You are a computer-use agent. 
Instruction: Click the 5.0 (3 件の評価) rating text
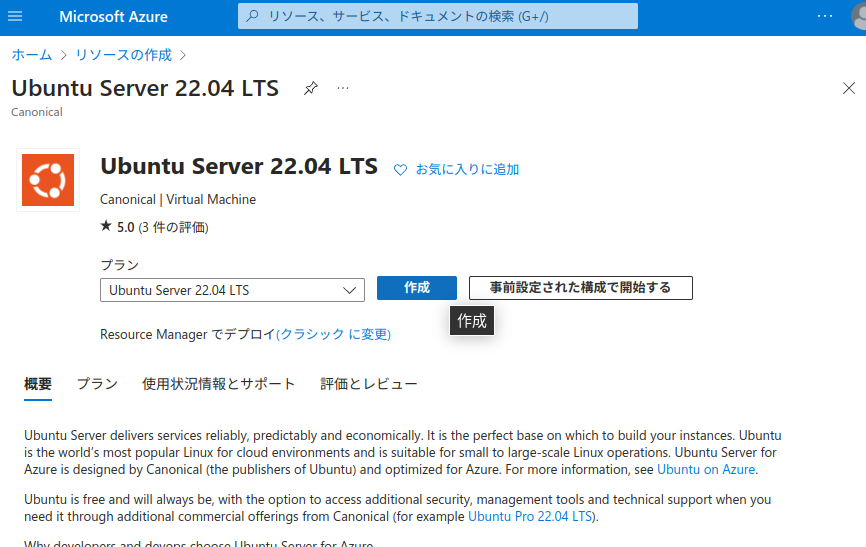coord(162,227)
